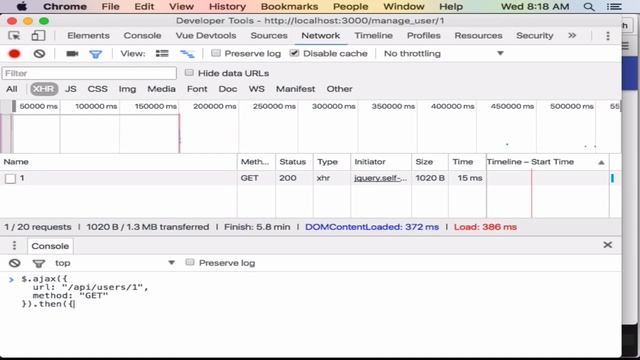The image size is (640, 360).
Task: Open the Resources tab
Action: coord(478,36)
